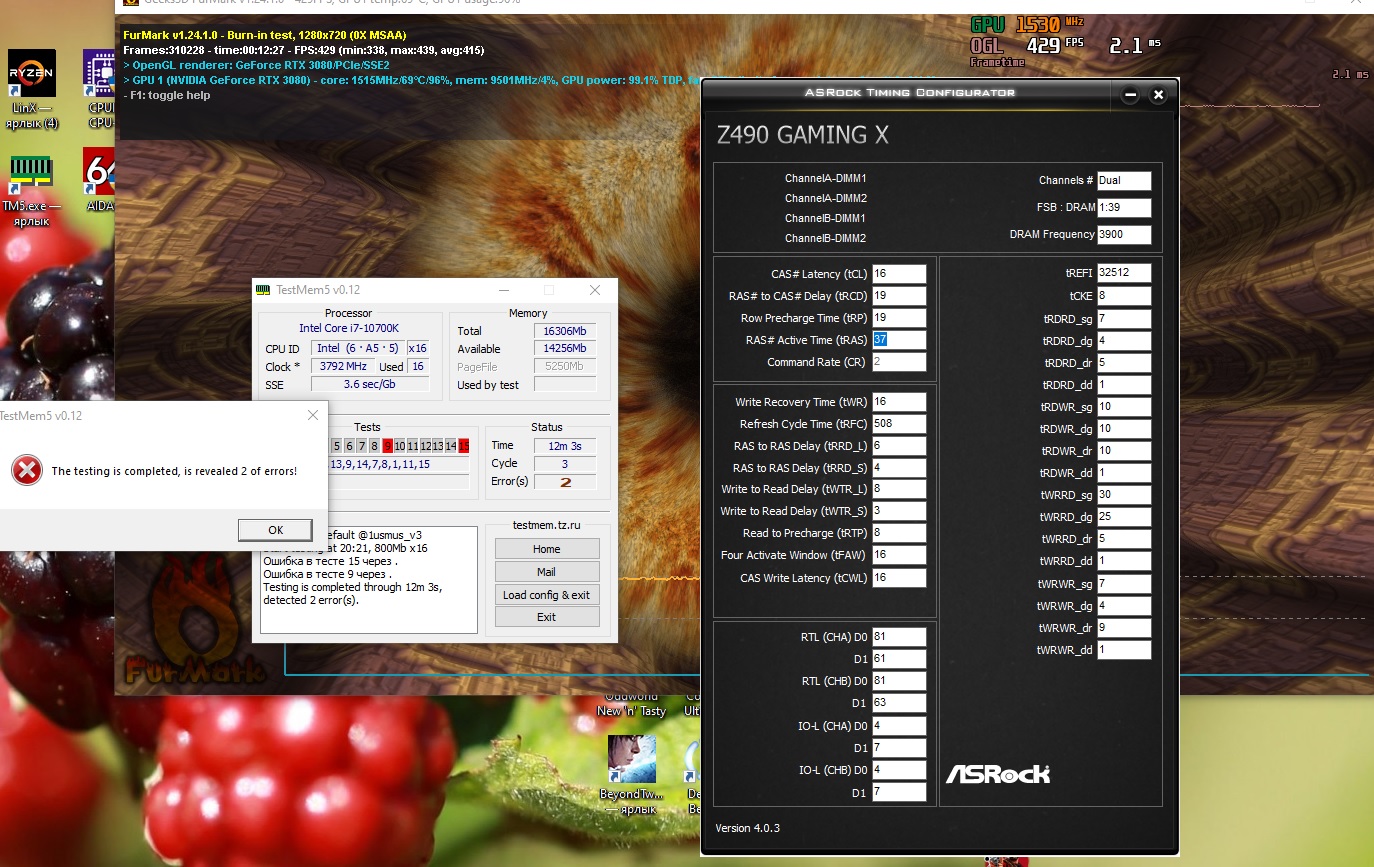Image resolution: width=1374 pixels, height=867 pixels.
Task: Click the "New 'n' Tasty" desktop label
Action: tap(631, 711)
